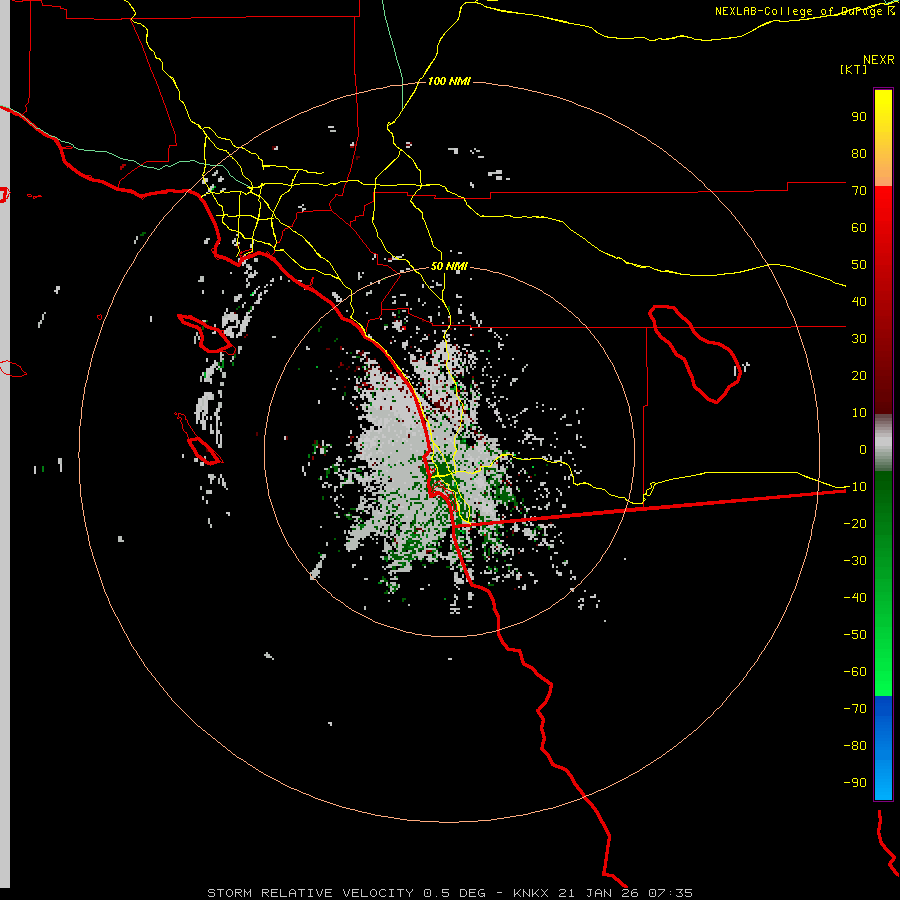This screenshot has width=900, height=900.
Task: Click the red Salton Sea outline
Action: 695,354
